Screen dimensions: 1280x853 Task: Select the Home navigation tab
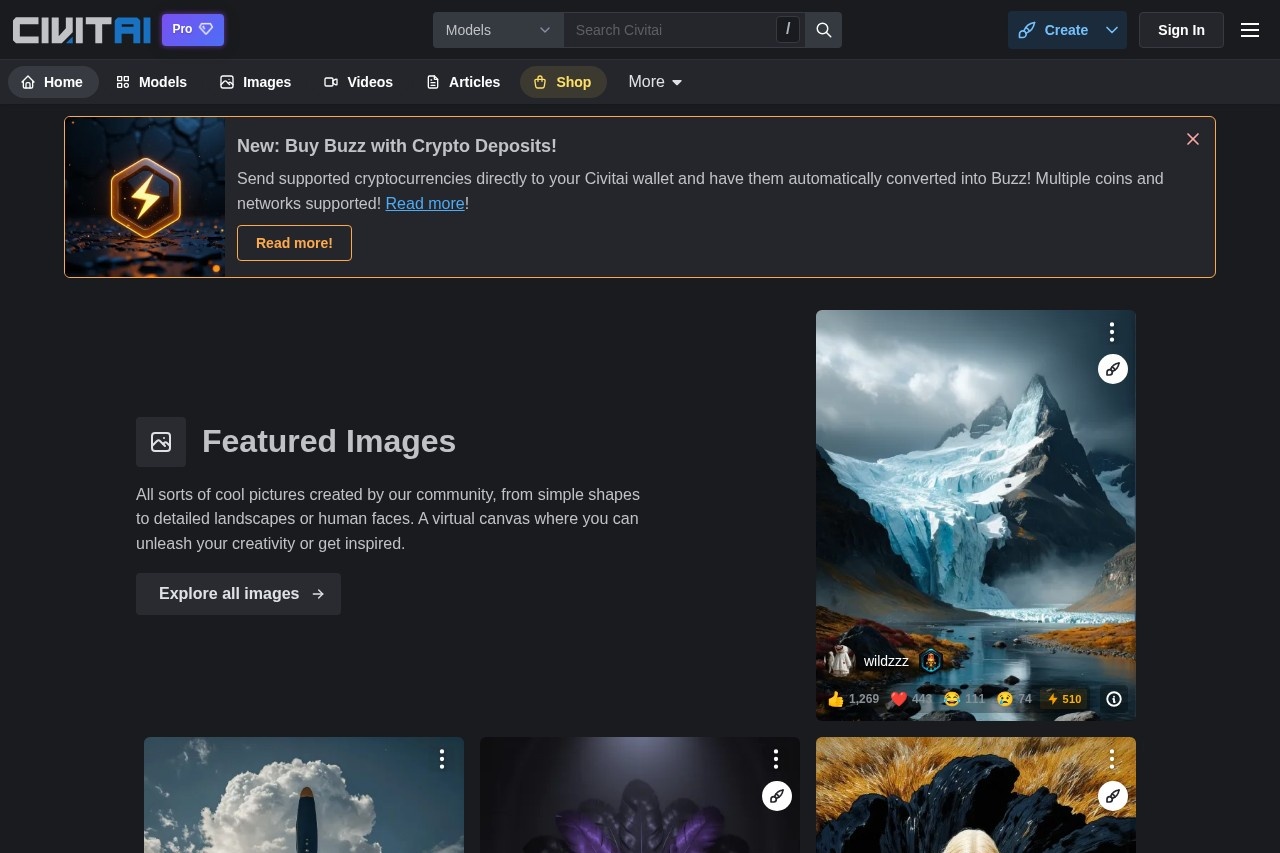pos(53,82)
